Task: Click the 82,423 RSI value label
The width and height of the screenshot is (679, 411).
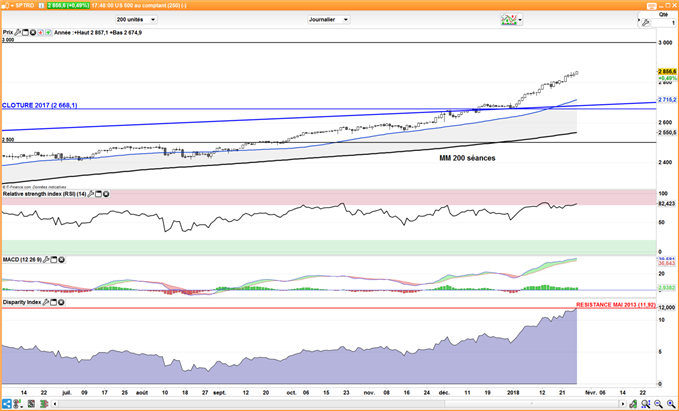Action: coord(667,204)
